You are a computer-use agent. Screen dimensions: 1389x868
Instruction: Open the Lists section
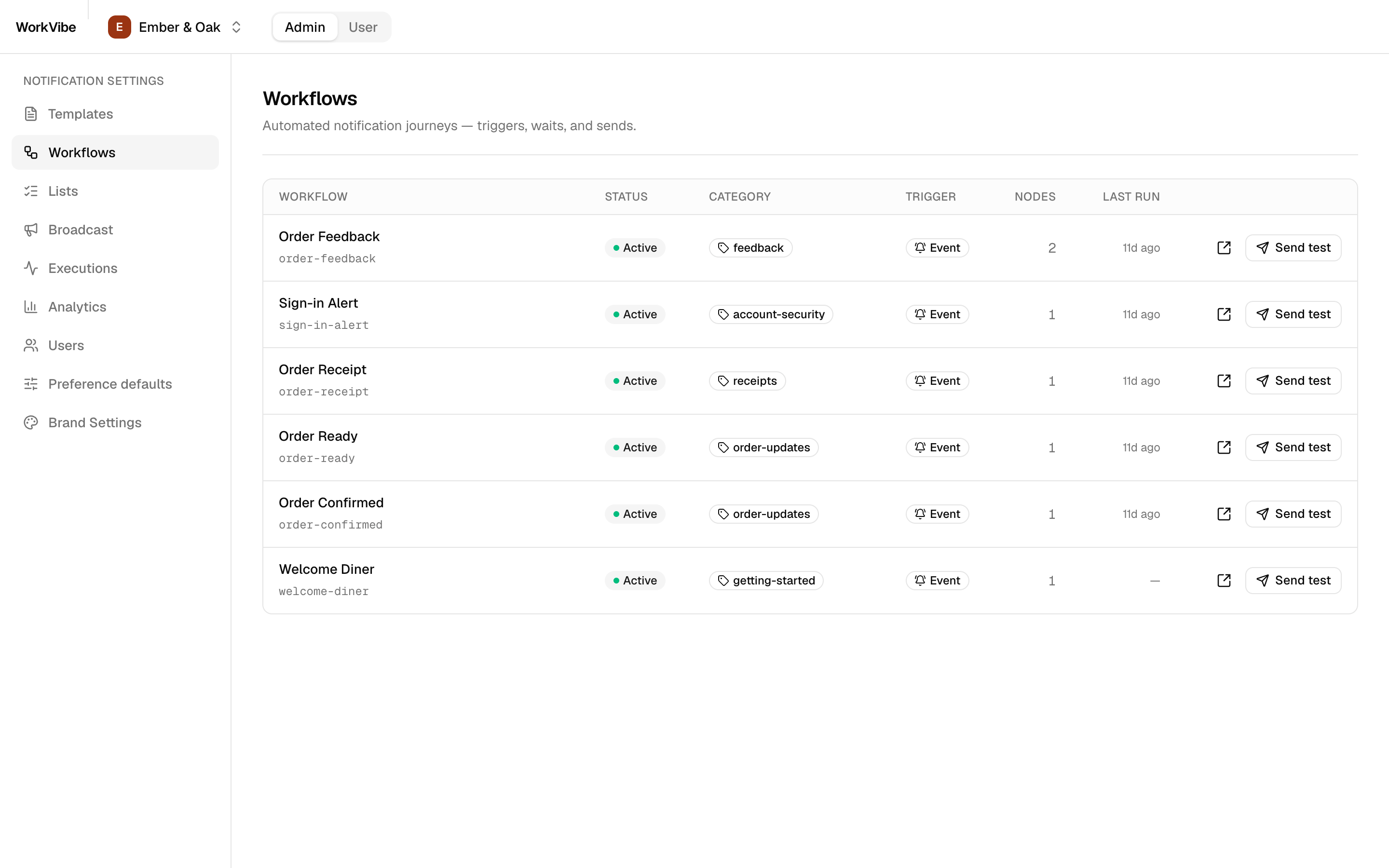115,190
